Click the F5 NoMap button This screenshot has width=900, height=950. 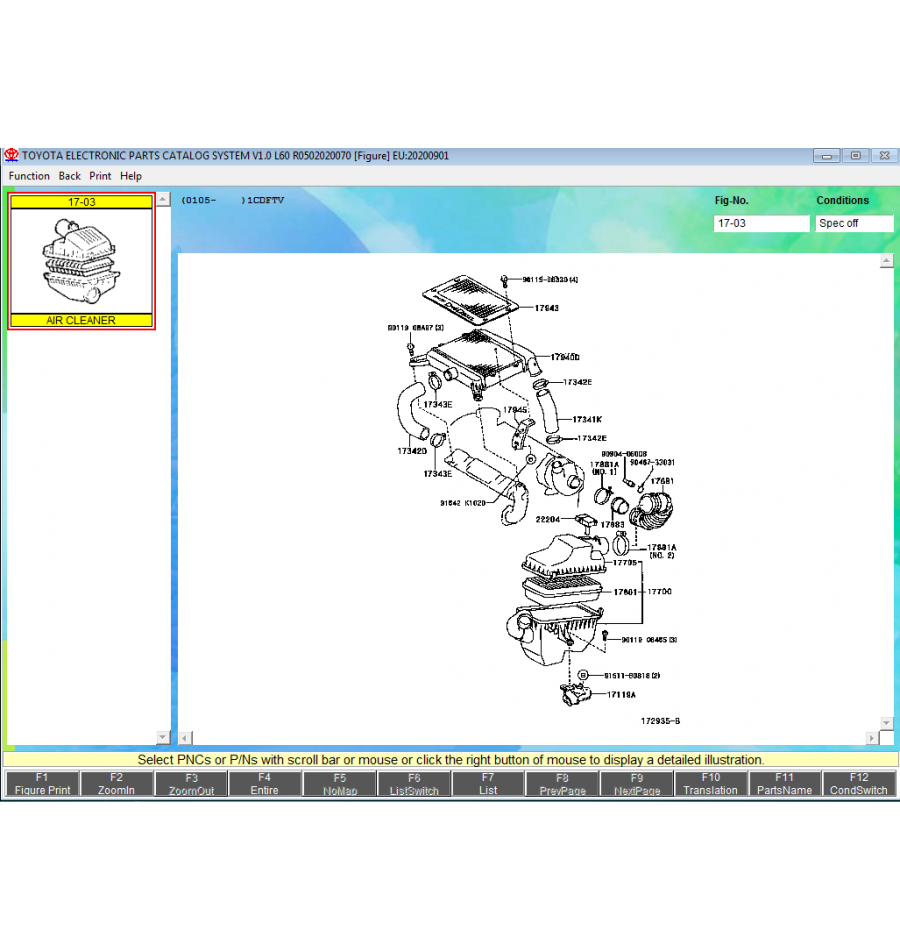click(x=340, y=784)
